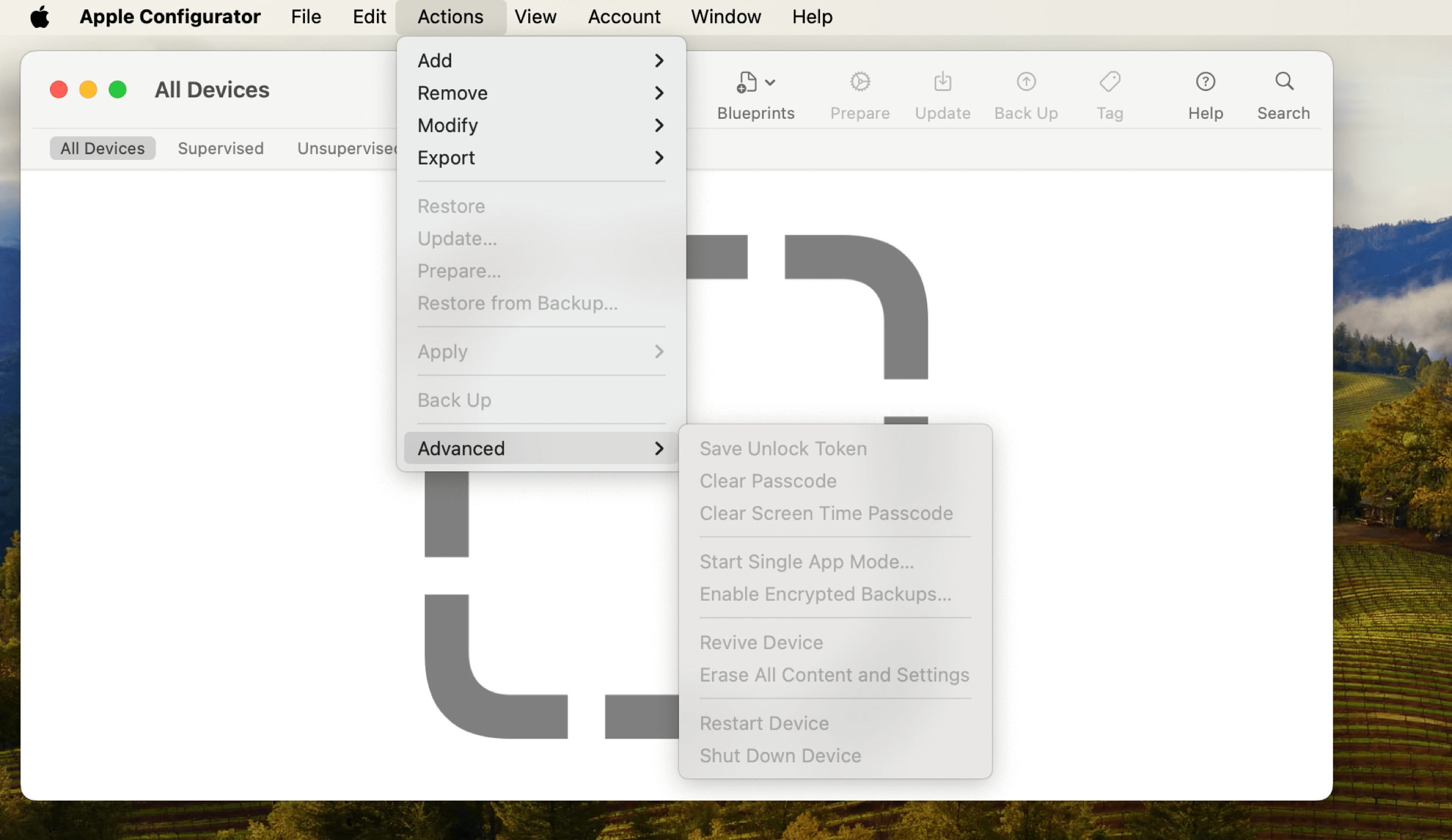
Task: Choose Update… in Actions menu
Action: pos(540,238)
